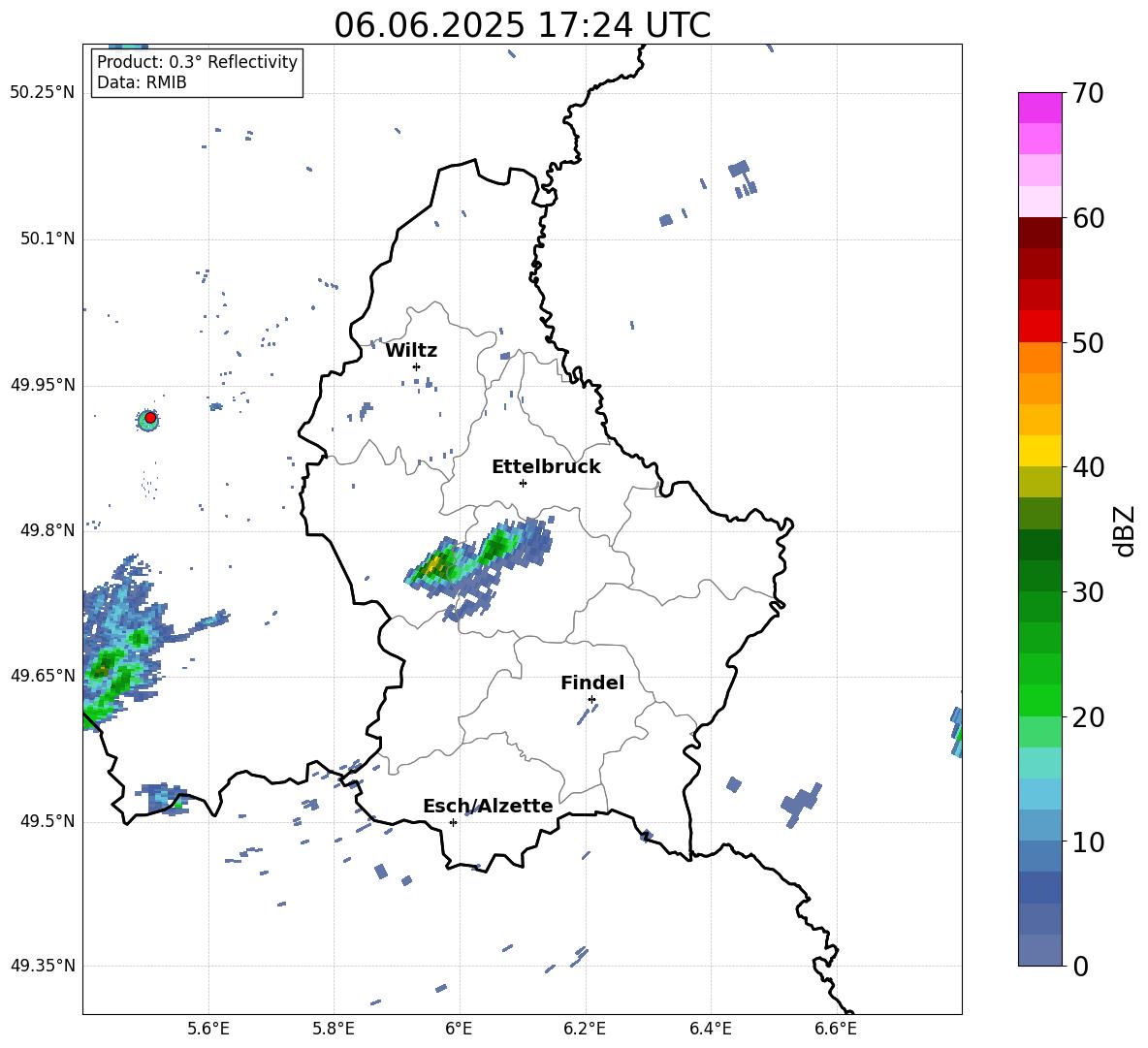This screenshot has width=1148, height=1048.
Task: Click the colorbar tick value 0
Action: [1080, 966]
